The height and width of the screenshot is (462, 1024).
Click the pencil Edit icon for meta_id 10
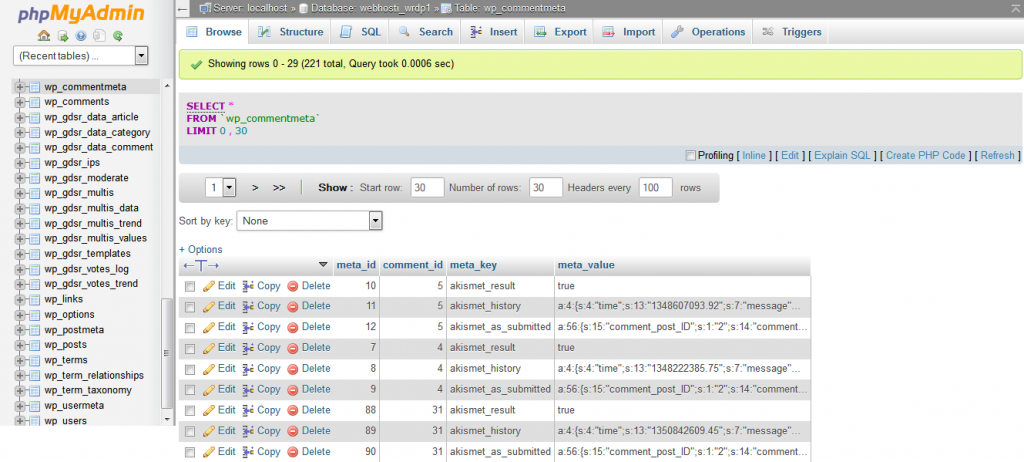[x=209, y=286]
